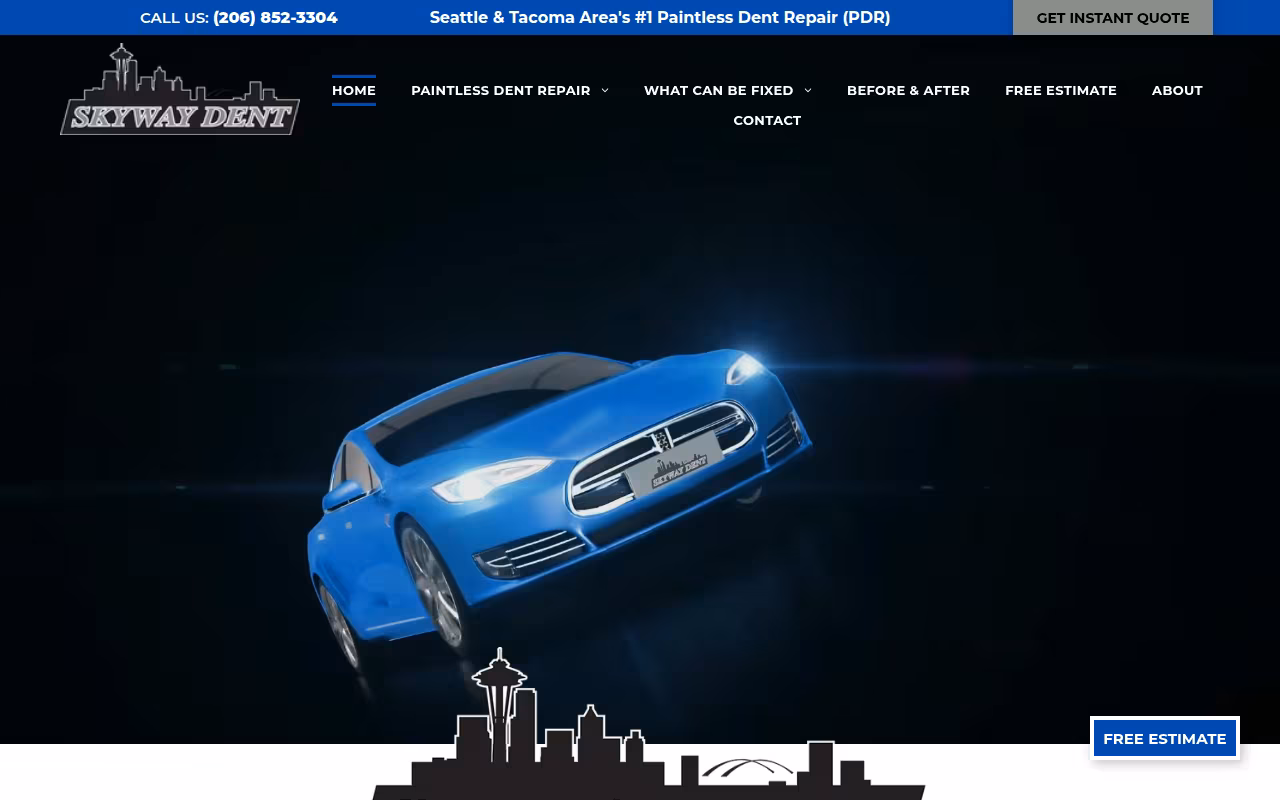
Task: Open the Contact page link
Action: (x=767, y=120)
